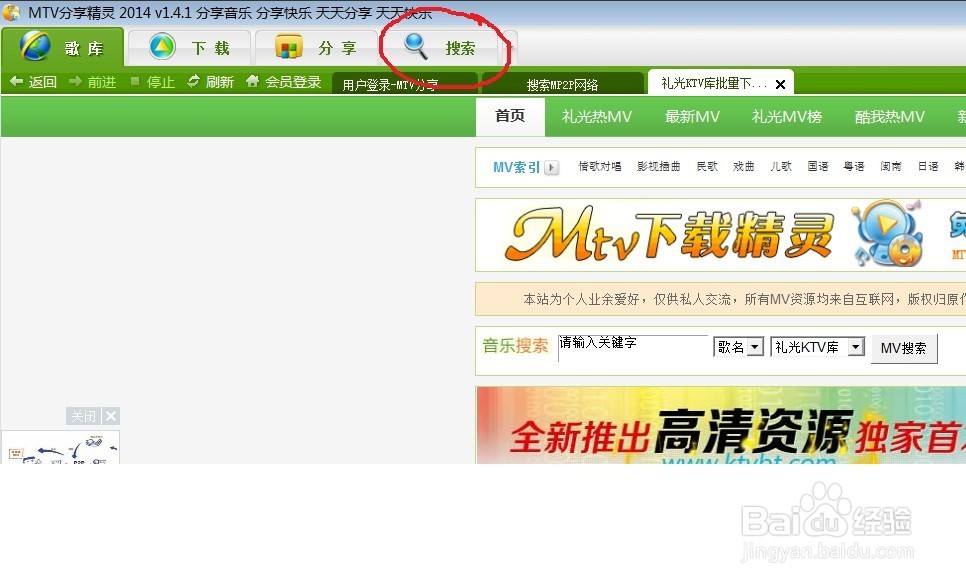
Task: Open the 最新MV section
Action: coord(692,116)
